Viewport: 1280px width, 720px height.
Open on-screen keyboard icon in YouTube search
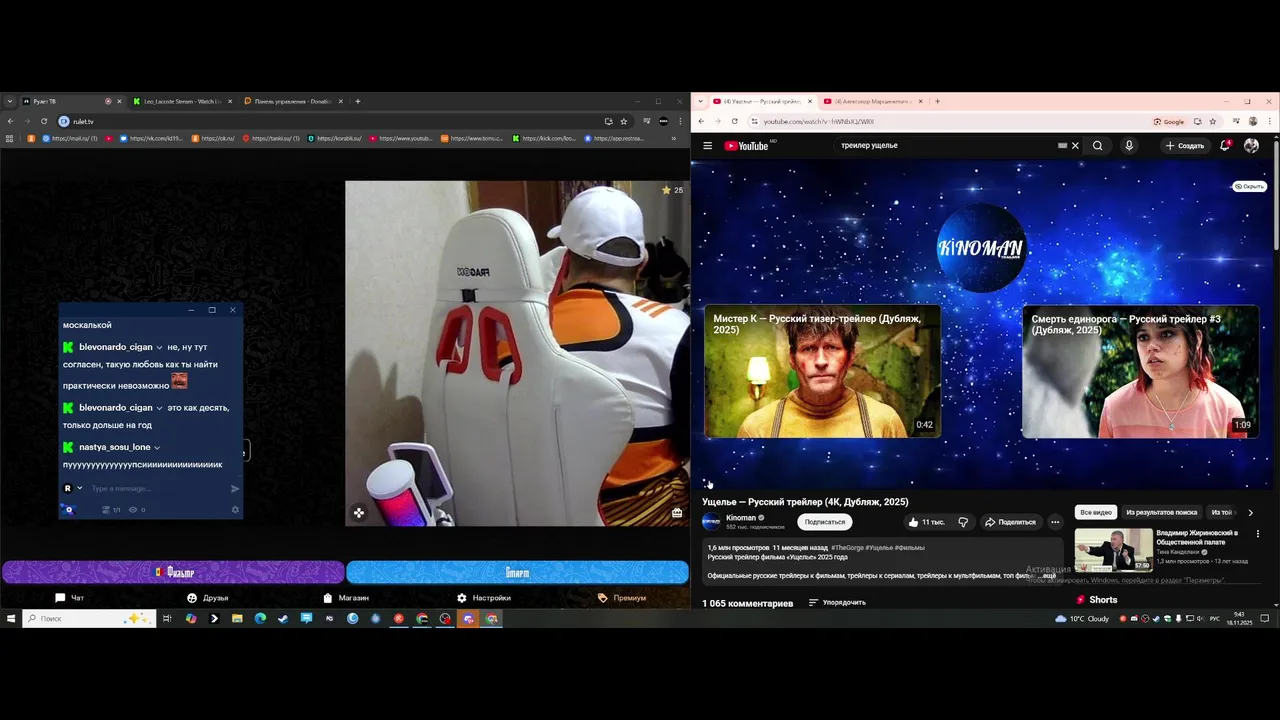[1062, 146]
